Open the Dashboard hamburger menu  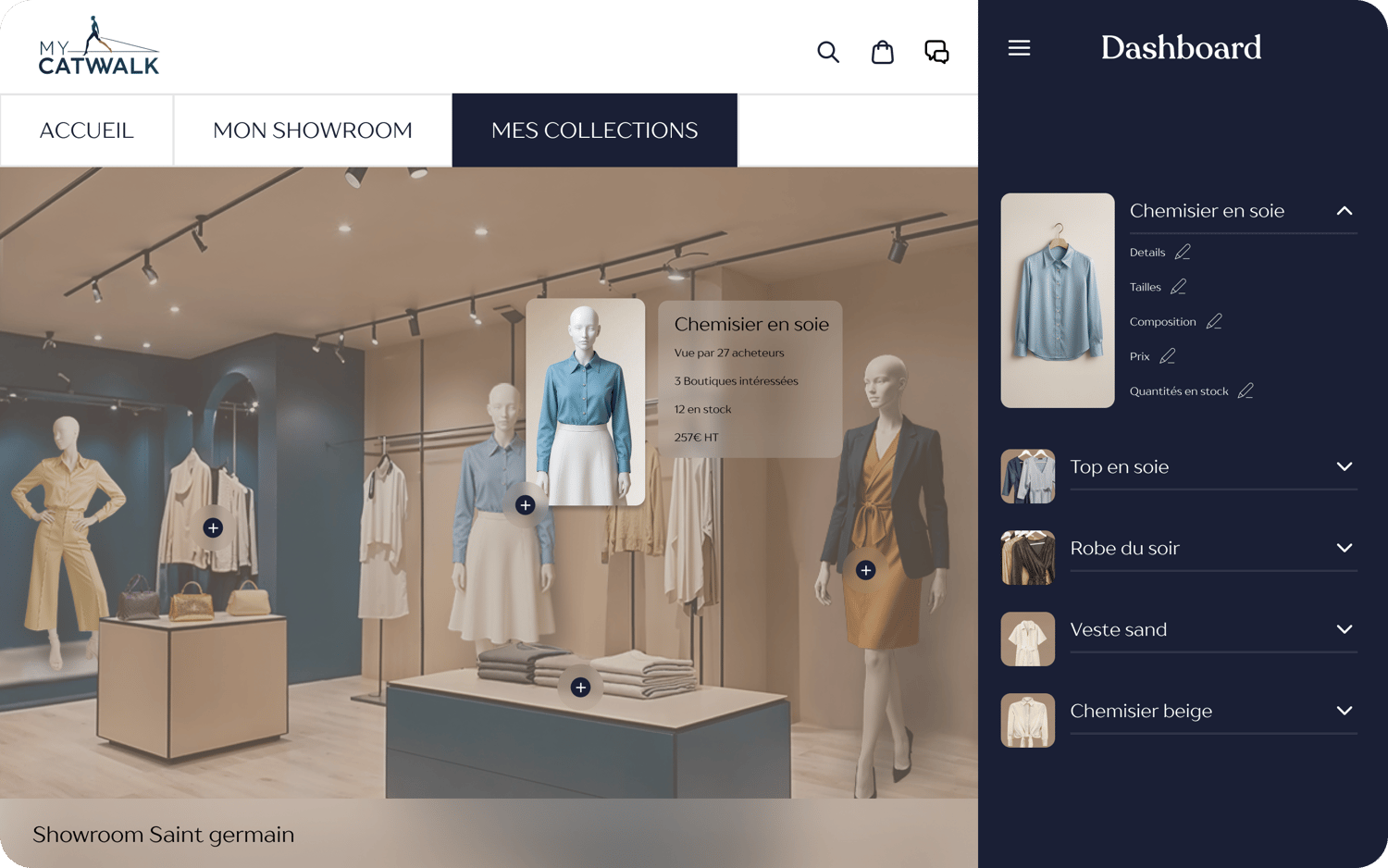1019,48
